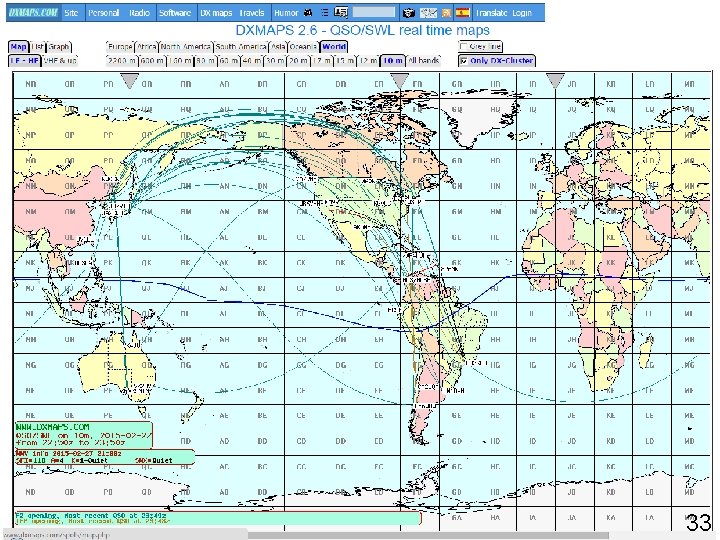This screenshot has height=540, width=720.
Task: Select the 15 m band tab
Action: point(346,61)
